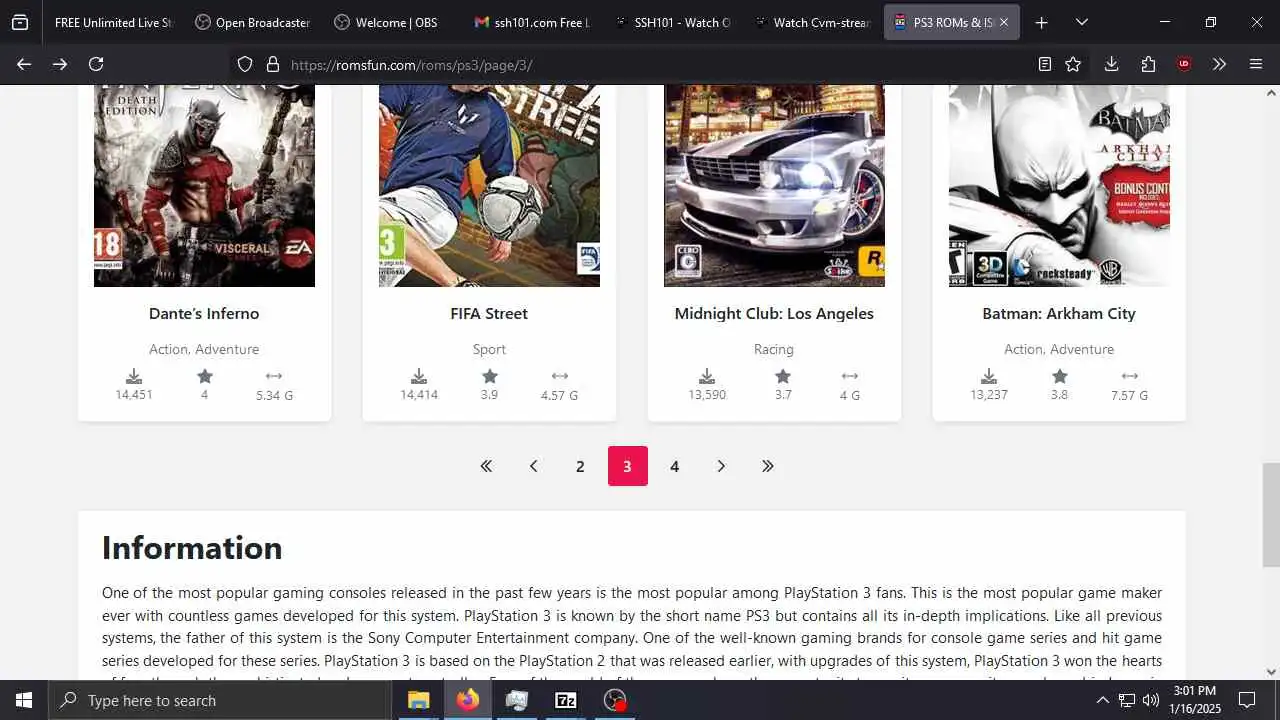Open the tracking protection shield icon

pos(245,64)
